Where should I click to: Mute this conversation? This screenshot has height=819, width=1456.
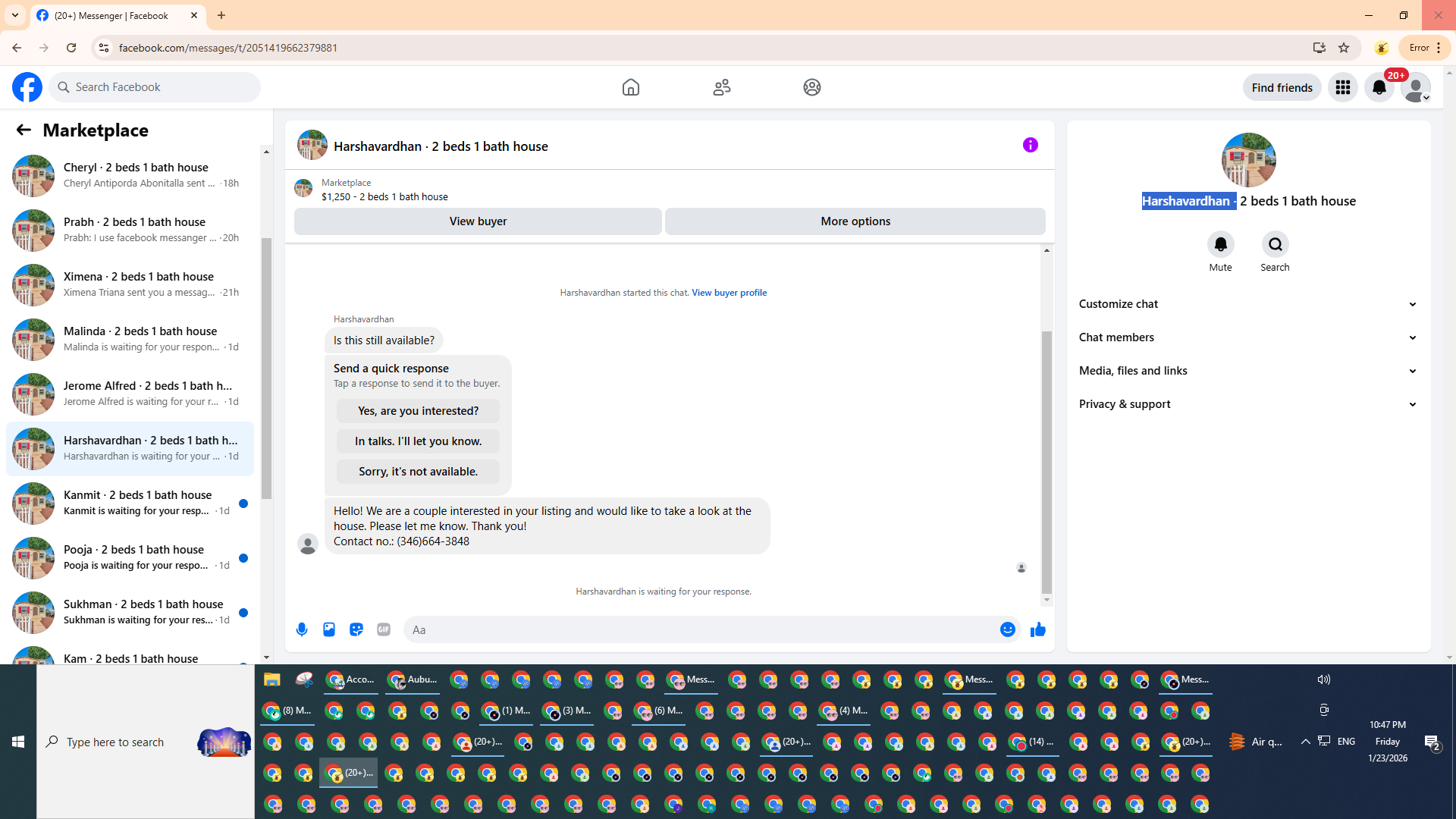(x=1220, y=244)
